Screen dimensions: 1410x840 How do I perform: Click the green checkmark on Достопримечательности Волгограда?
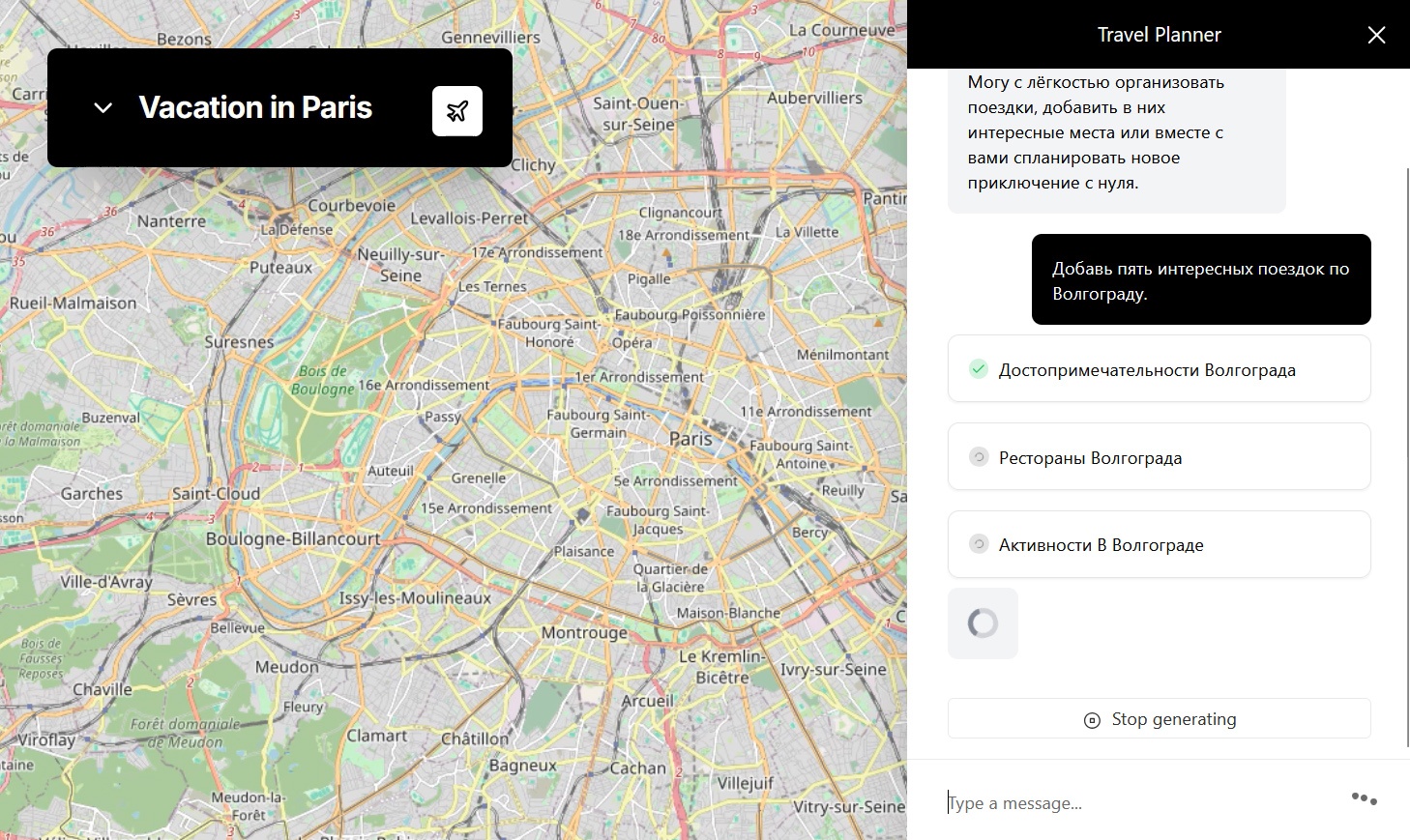click(x=978, y=368)
